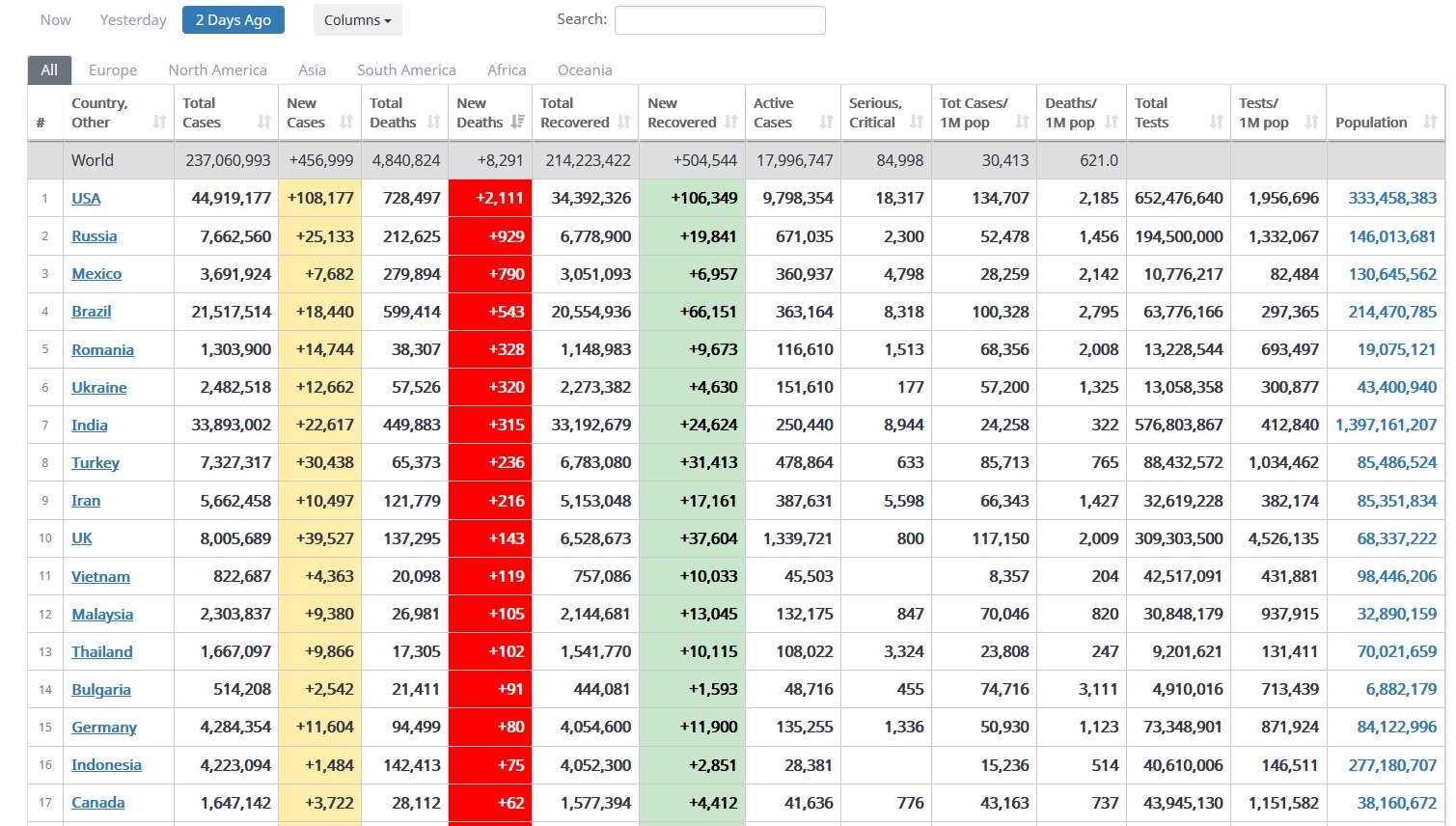Viewport: 1456px width, 826px height.
Task: Switch to the Europe tab
Action: pos(113,70)
